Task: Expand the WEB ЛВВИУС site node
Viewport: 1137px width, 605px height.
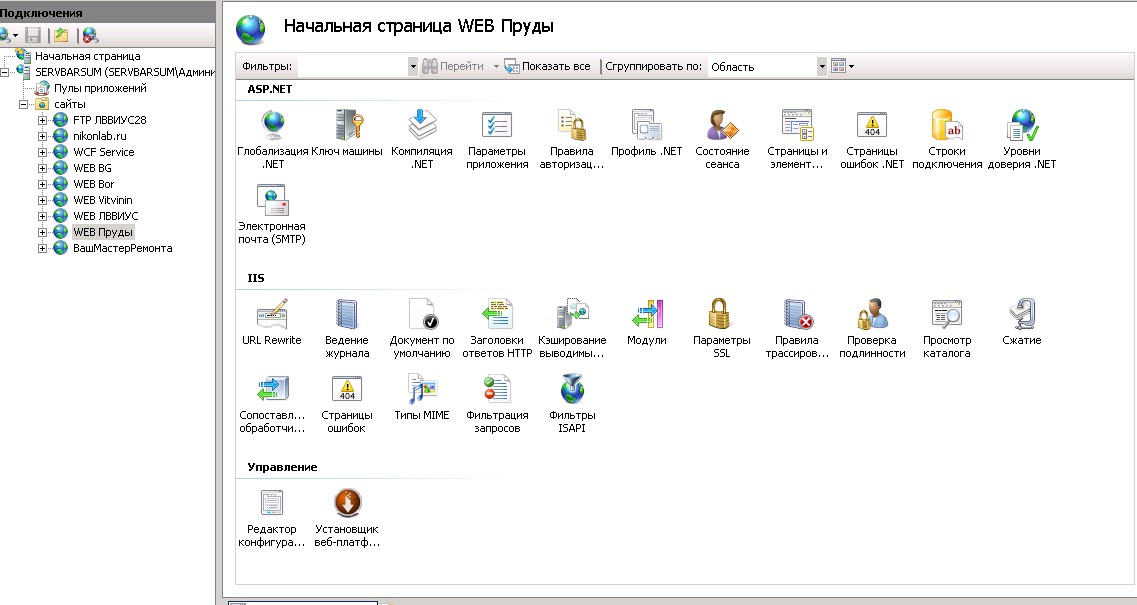Action: click(x=42, y=216)
